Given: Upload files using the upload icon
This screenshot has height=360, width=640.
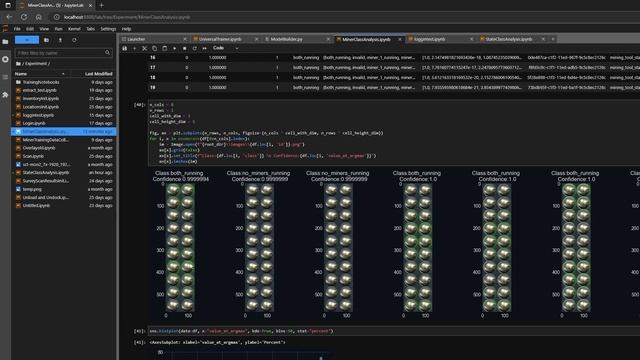Looking at the screenshot, I should (60, 40).
